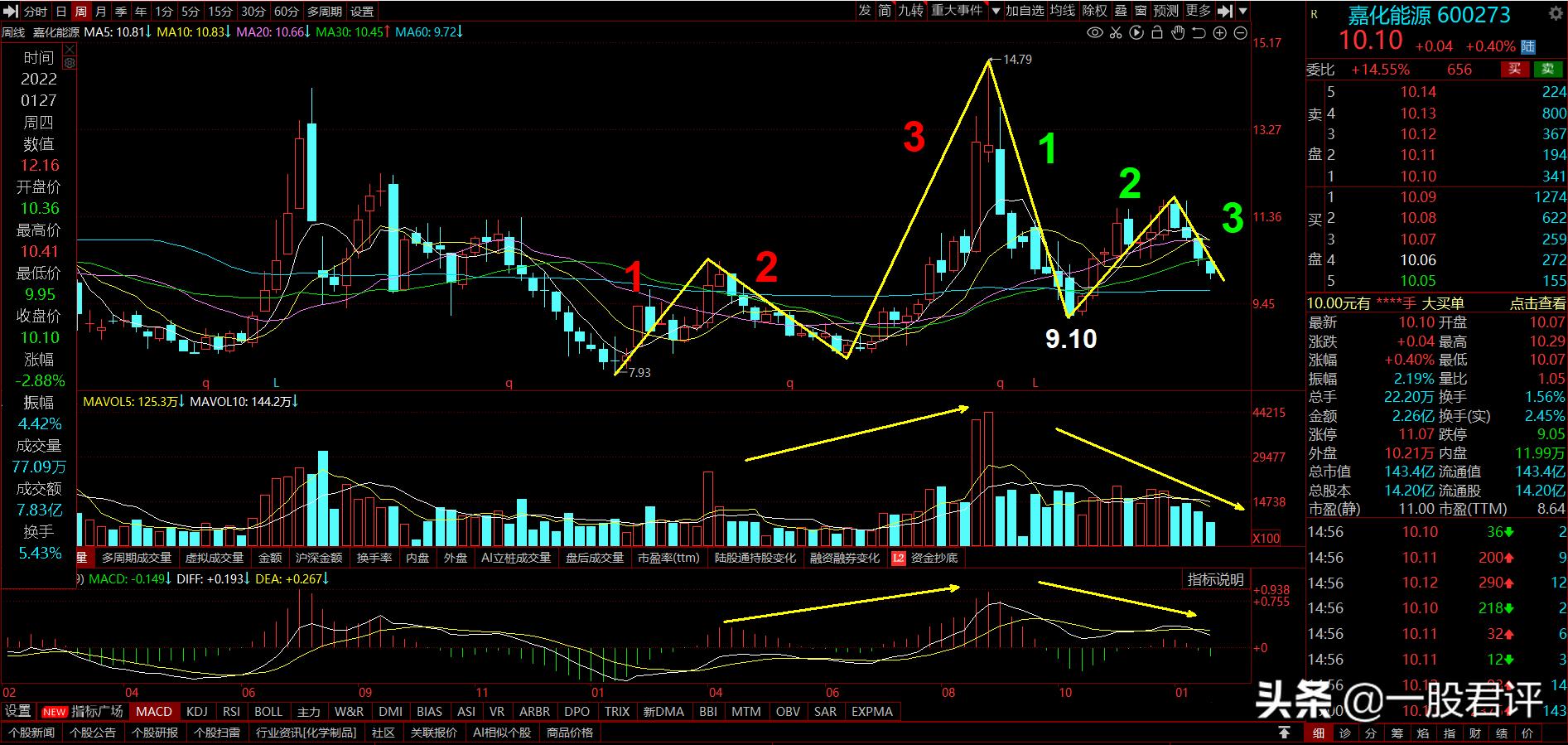
Task: Click the green 卖 sell button
Action: pyautogui.click(x=1547, y=70)
